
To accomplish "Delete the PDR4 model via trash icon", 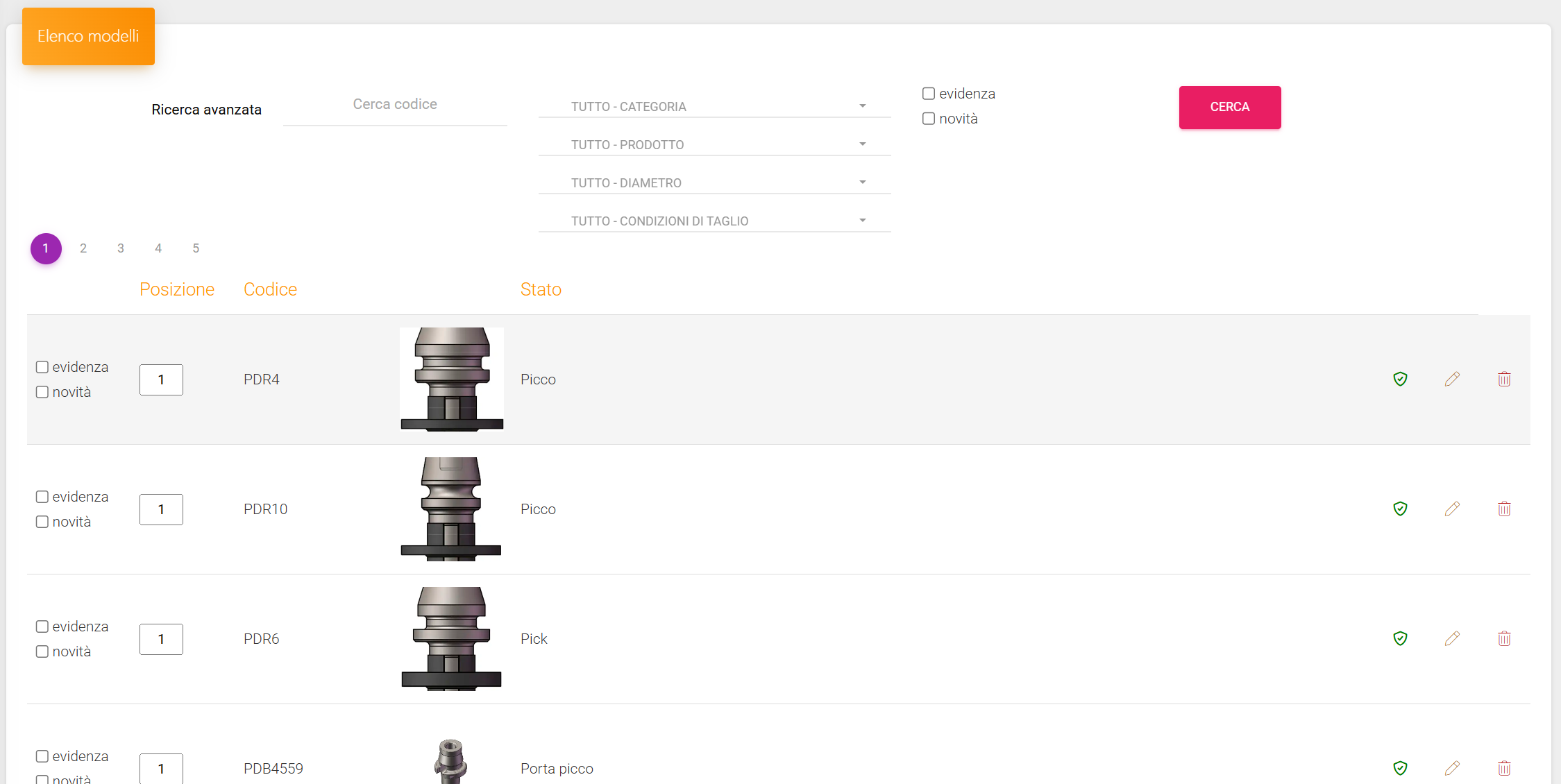I will 1504,379.
